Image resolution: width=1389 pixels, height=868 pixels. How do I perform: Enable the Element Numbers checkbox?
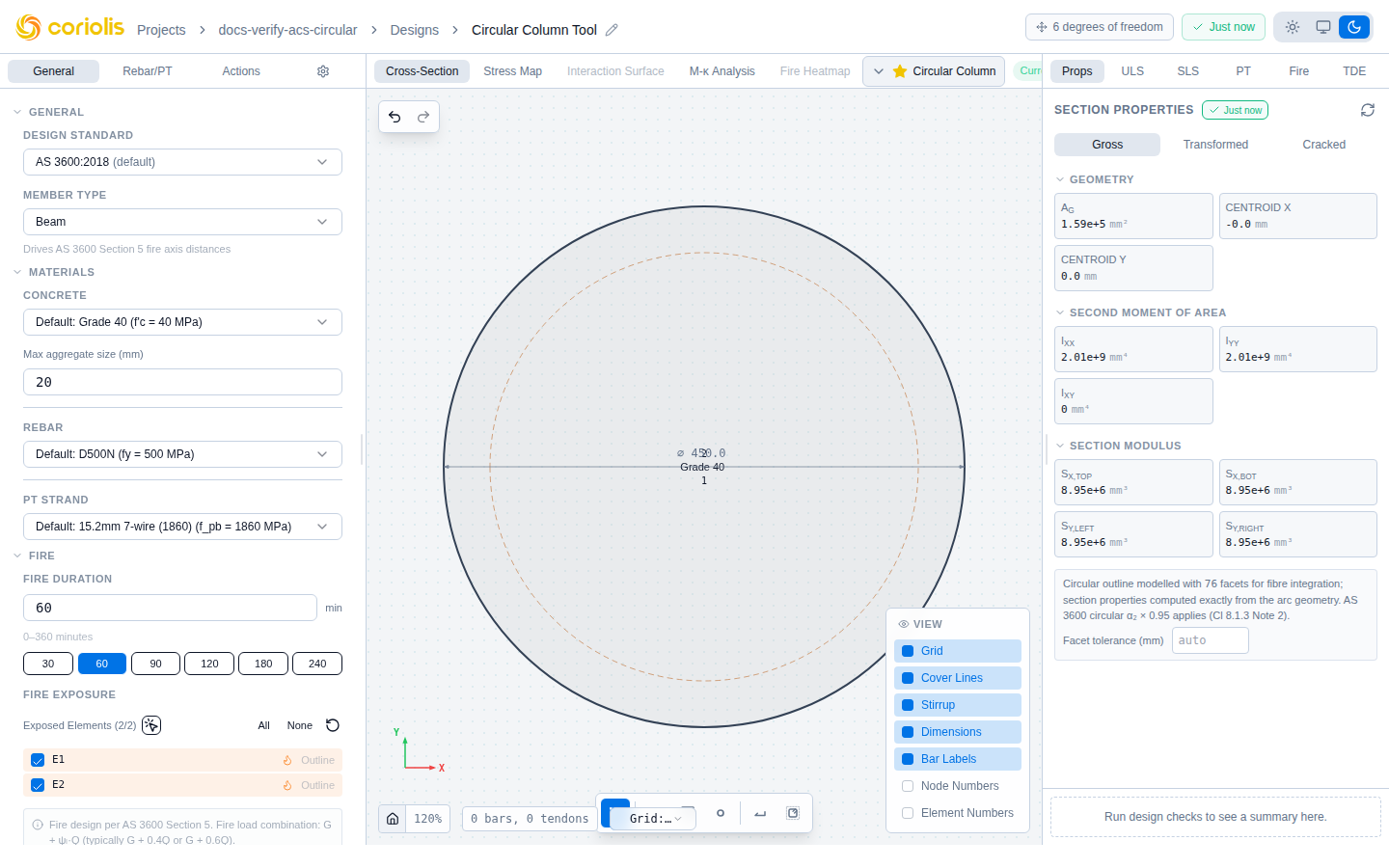(908, 813)
